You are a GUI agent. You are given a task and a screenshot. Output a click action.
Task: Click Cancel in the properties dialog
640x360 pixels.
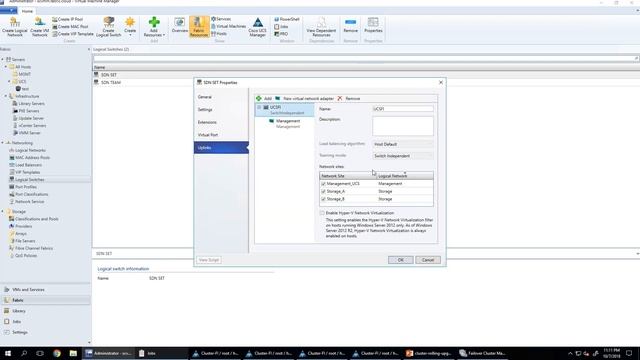[428, 260]
